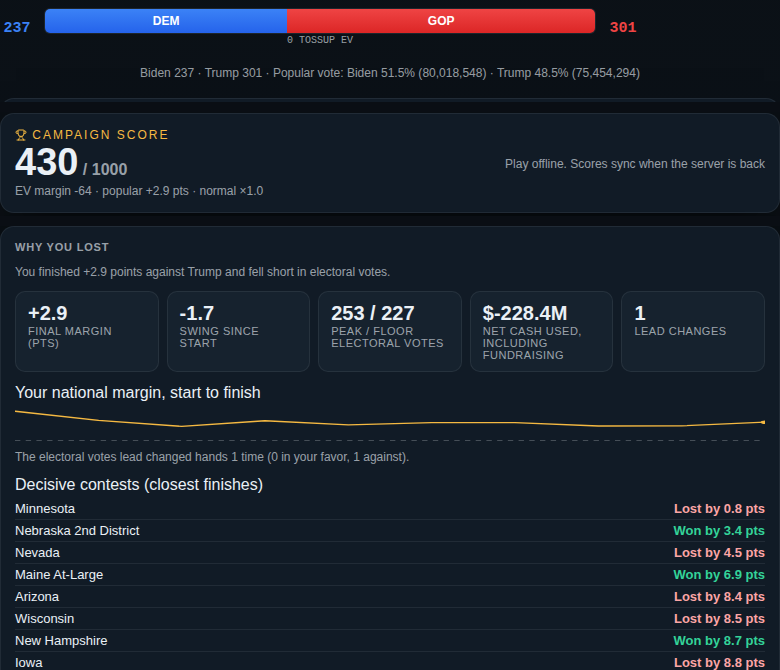Viewport: 780px width, 670px height.
Task: Select the 1 Lead Changes card
Action: (693, 331)
